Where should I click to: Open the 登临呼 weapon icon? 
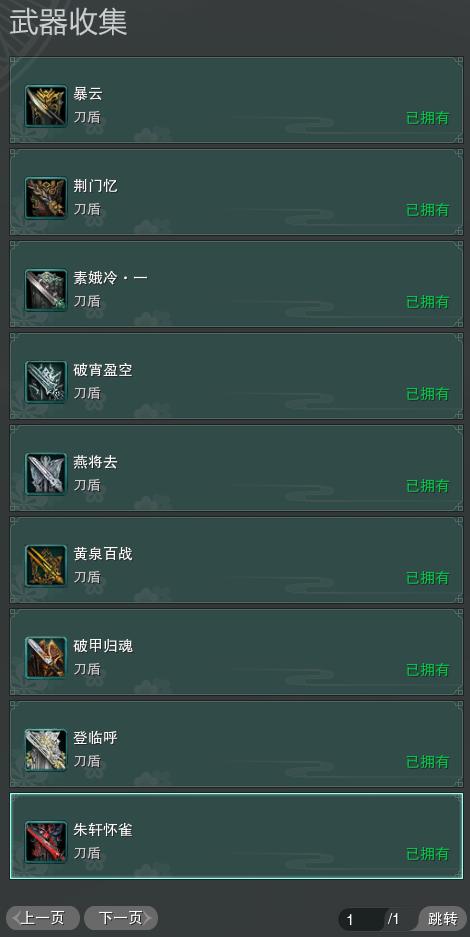coord(46,750)
